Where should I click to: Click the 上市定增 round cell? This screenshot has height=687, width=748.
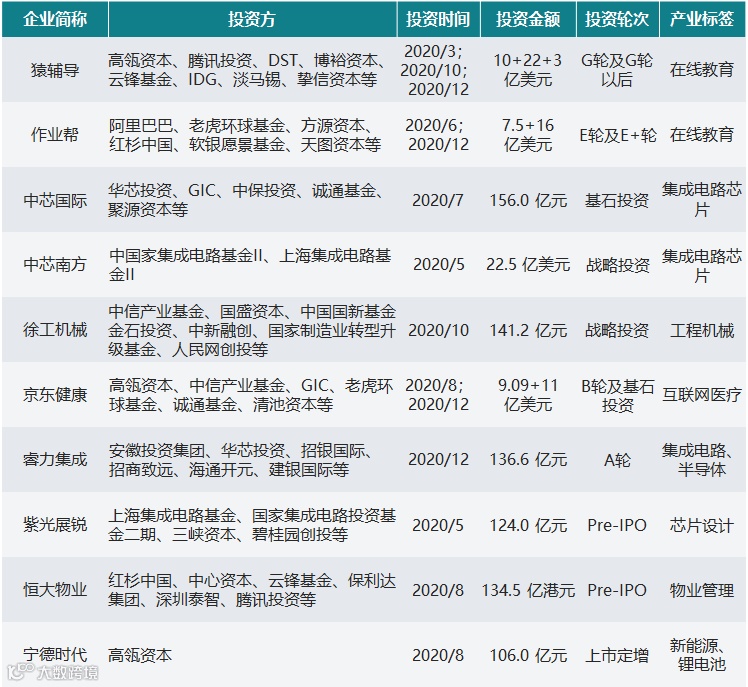pos(617,656)
